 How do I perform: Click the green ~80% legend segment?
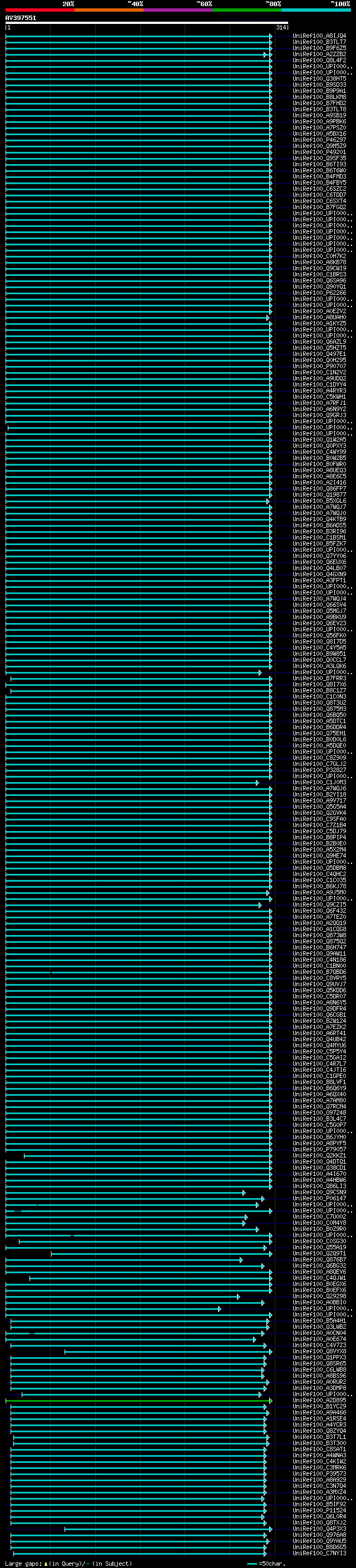tap(246, 10)
